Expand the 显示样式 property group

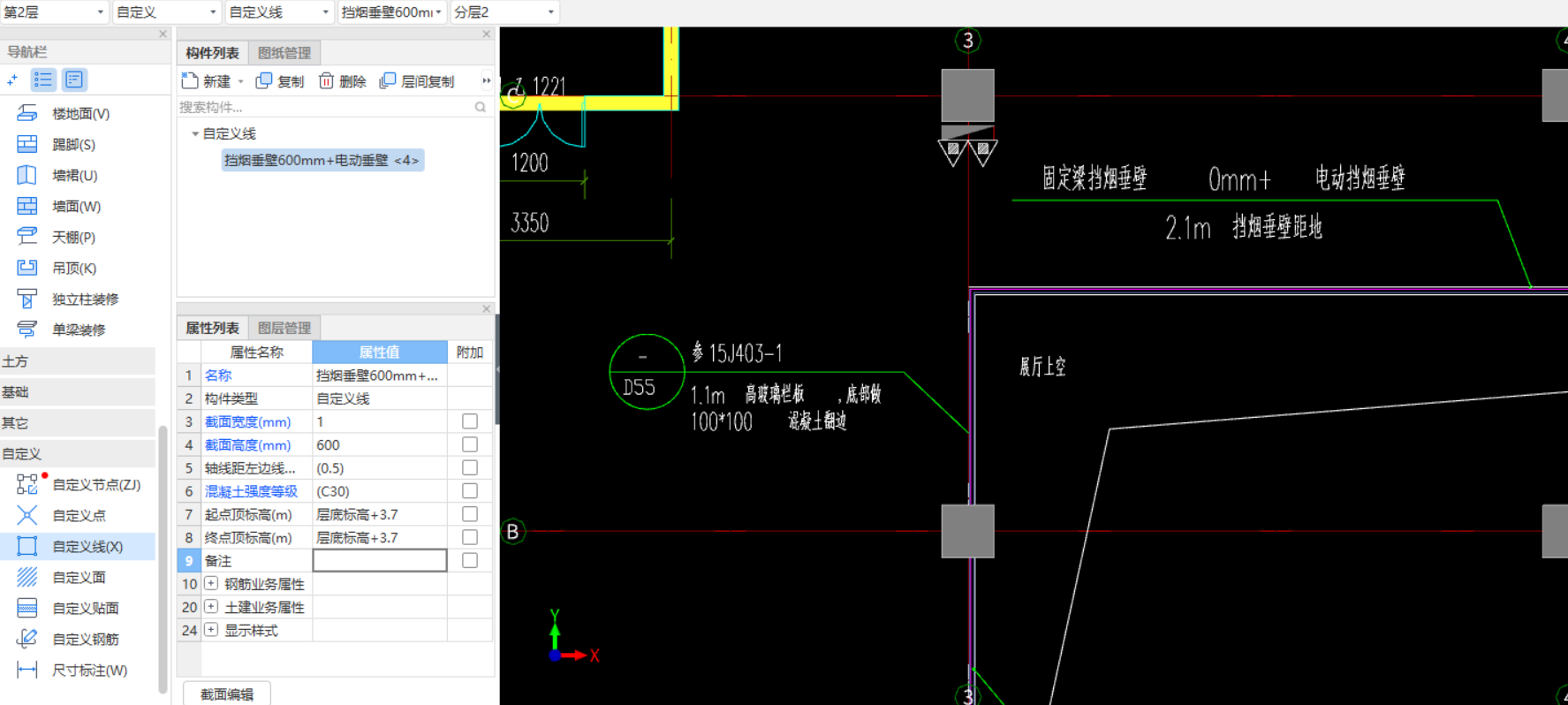(211, 630)
